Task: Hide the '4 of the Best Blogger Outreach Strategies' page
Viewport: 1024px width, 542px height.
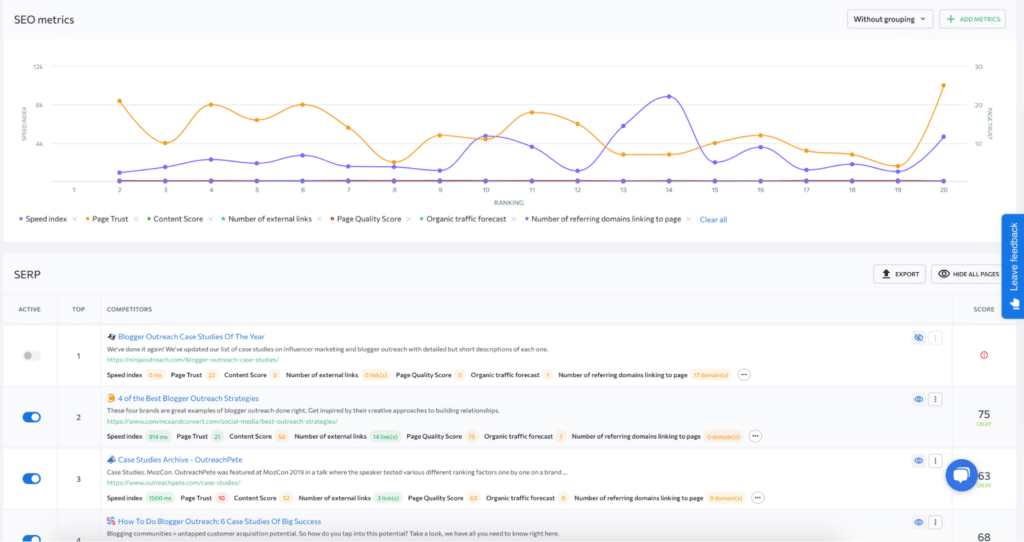Action: tap(918, 399)
